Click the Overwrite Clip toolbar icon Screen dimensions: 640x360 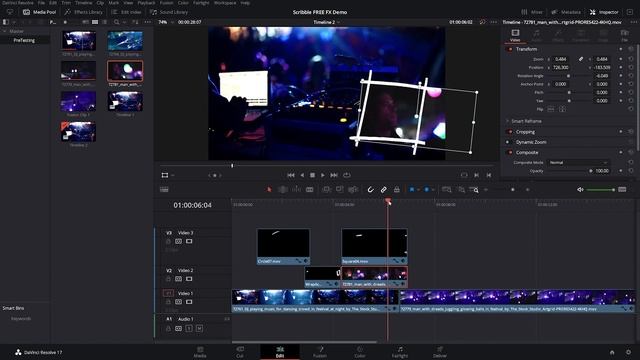(340, 189)
